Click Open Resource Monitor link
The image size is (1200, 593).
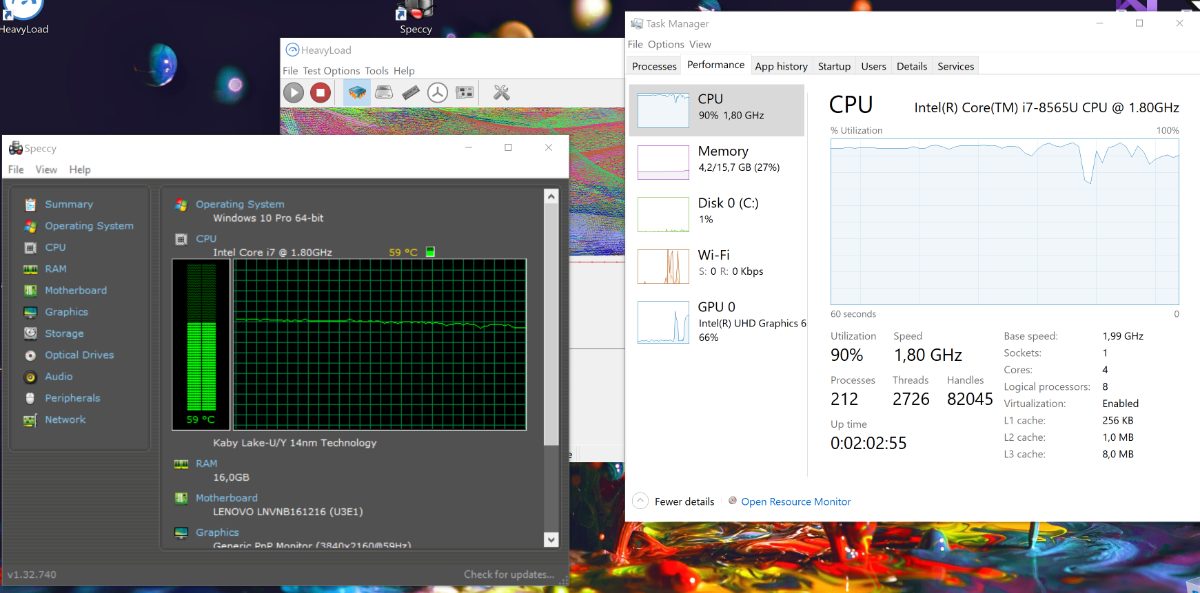pyautogui.click(x=795, y=502)
